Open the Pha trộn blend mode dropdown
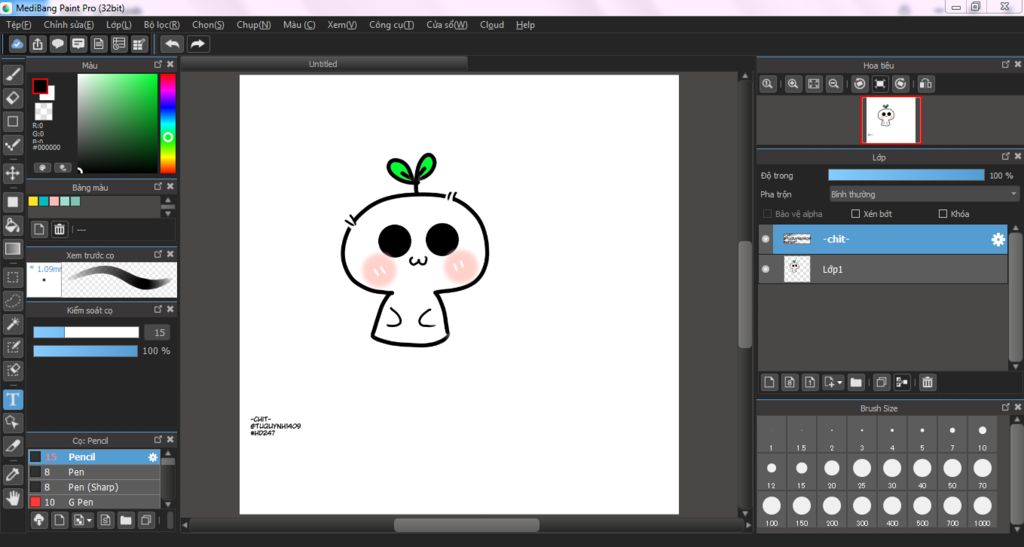 (923, 194)
